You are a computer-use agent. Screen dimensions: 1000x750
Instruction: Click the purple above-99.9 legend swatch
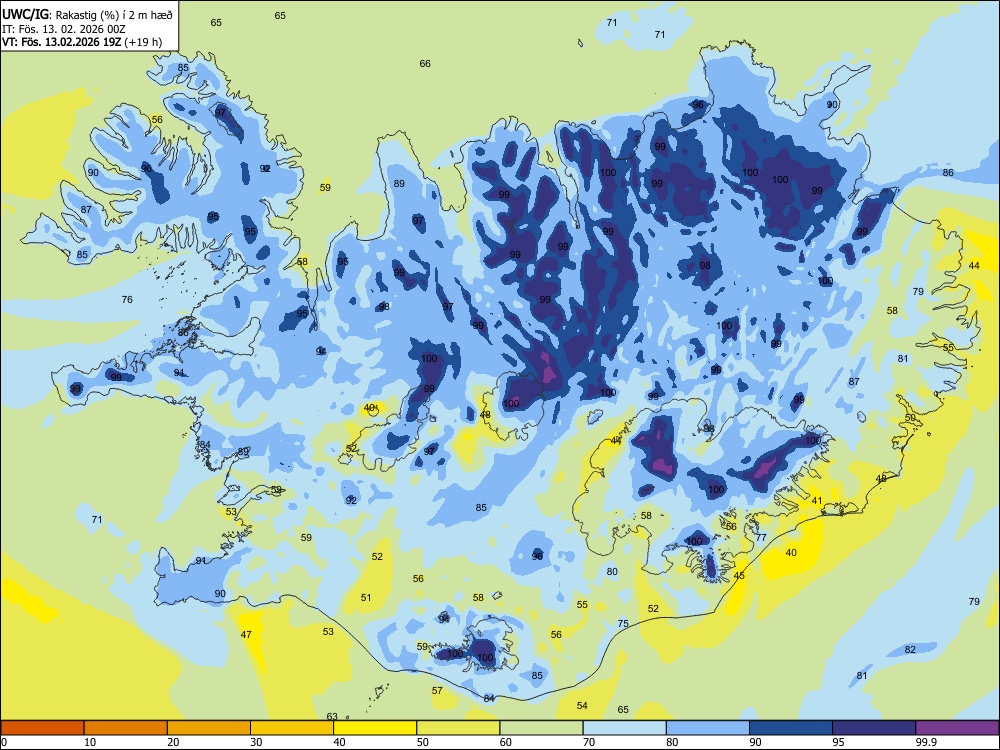coord(957,728)
